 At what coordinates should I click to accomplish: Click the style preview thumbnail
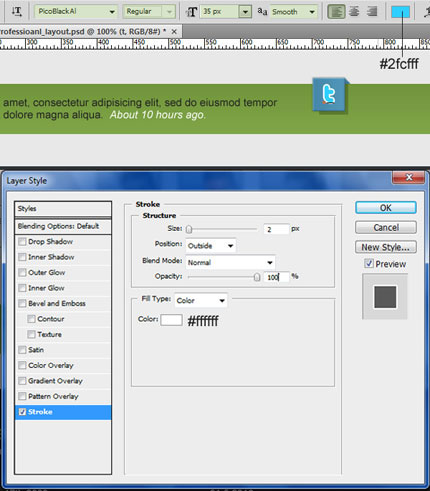[x=385, y=296]
